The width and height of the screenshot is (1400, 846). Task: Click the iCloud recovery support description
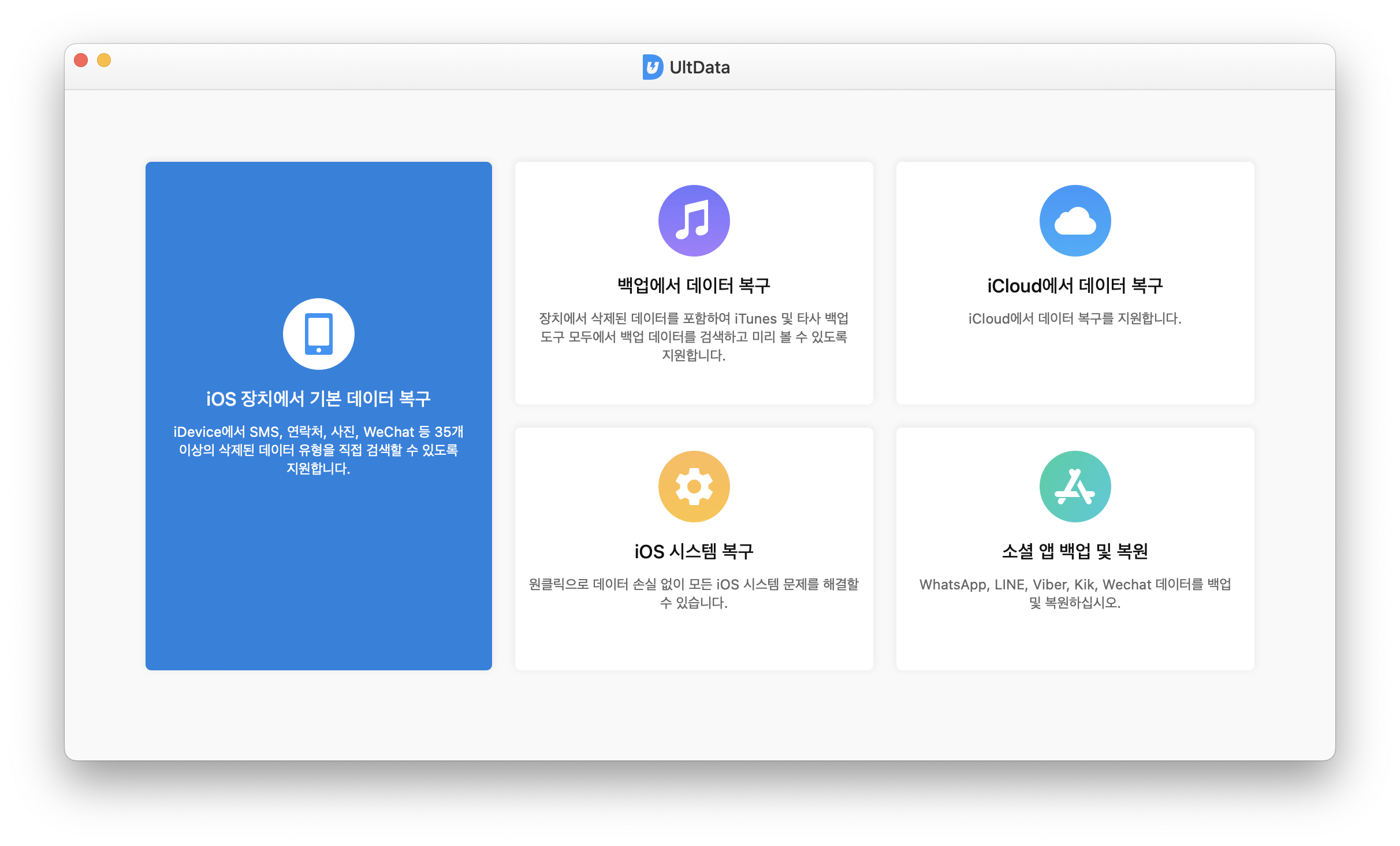point(1075,318)
